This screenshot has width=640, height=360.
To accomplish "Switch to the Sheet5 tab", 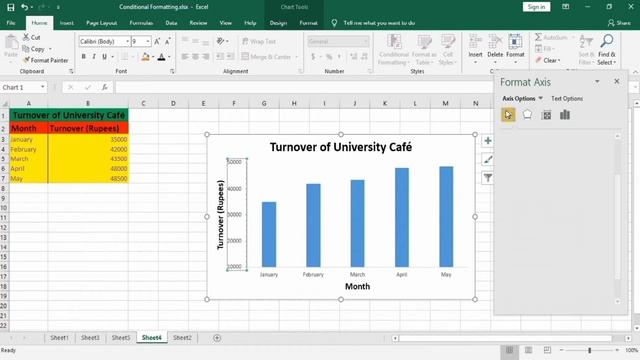I will (121, 338).
